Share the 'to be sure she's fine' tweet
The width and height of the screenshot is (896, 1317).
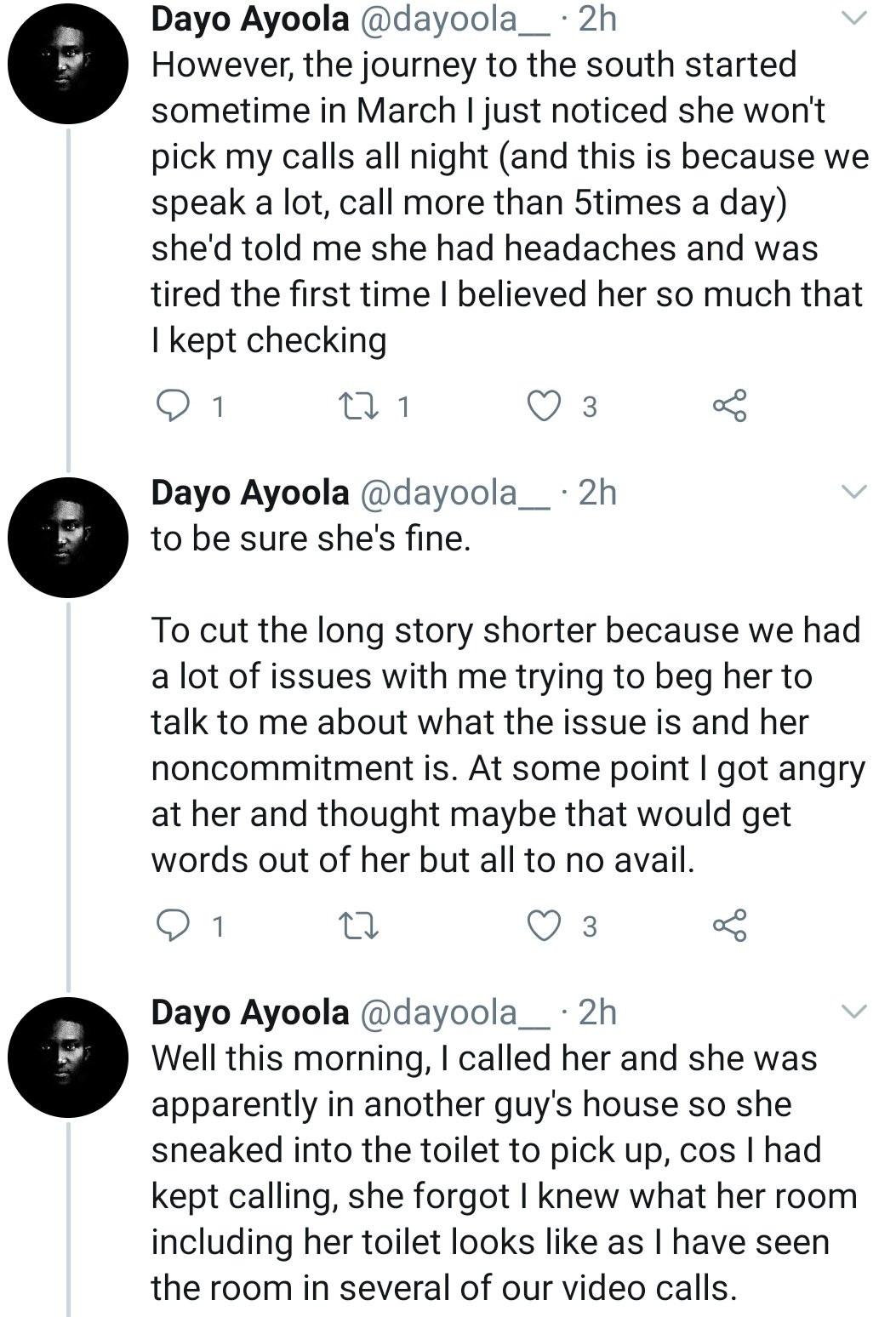[729, 925]
